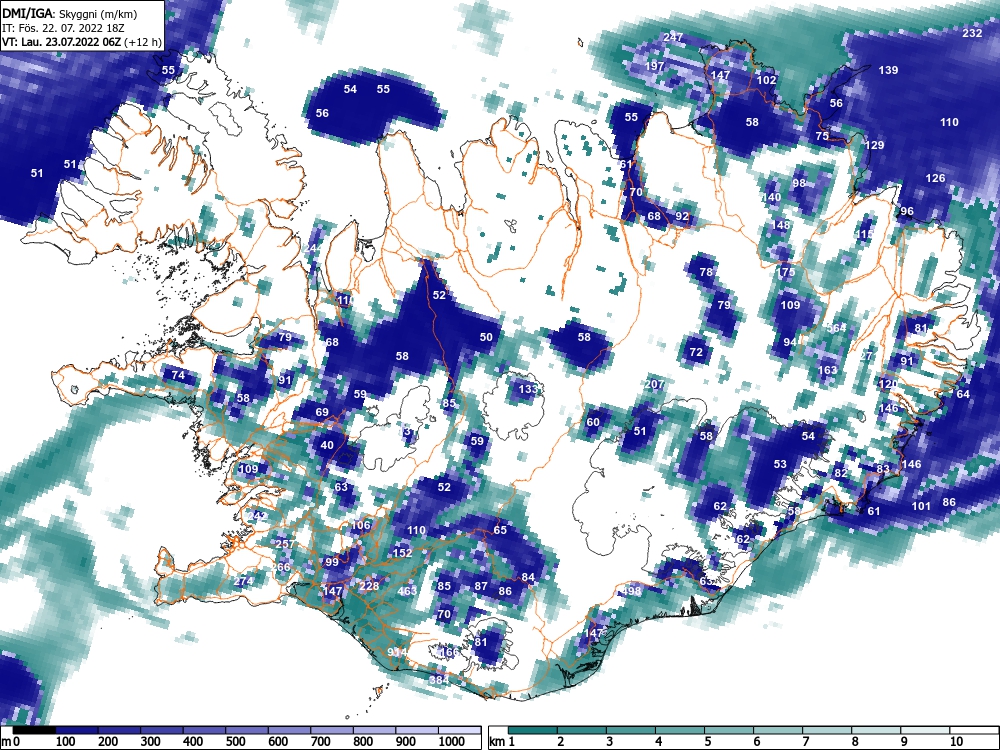Screen dimensions: 1000x750
Task: Click the black 0–100 m legend swatch
Action: (34, 731)
